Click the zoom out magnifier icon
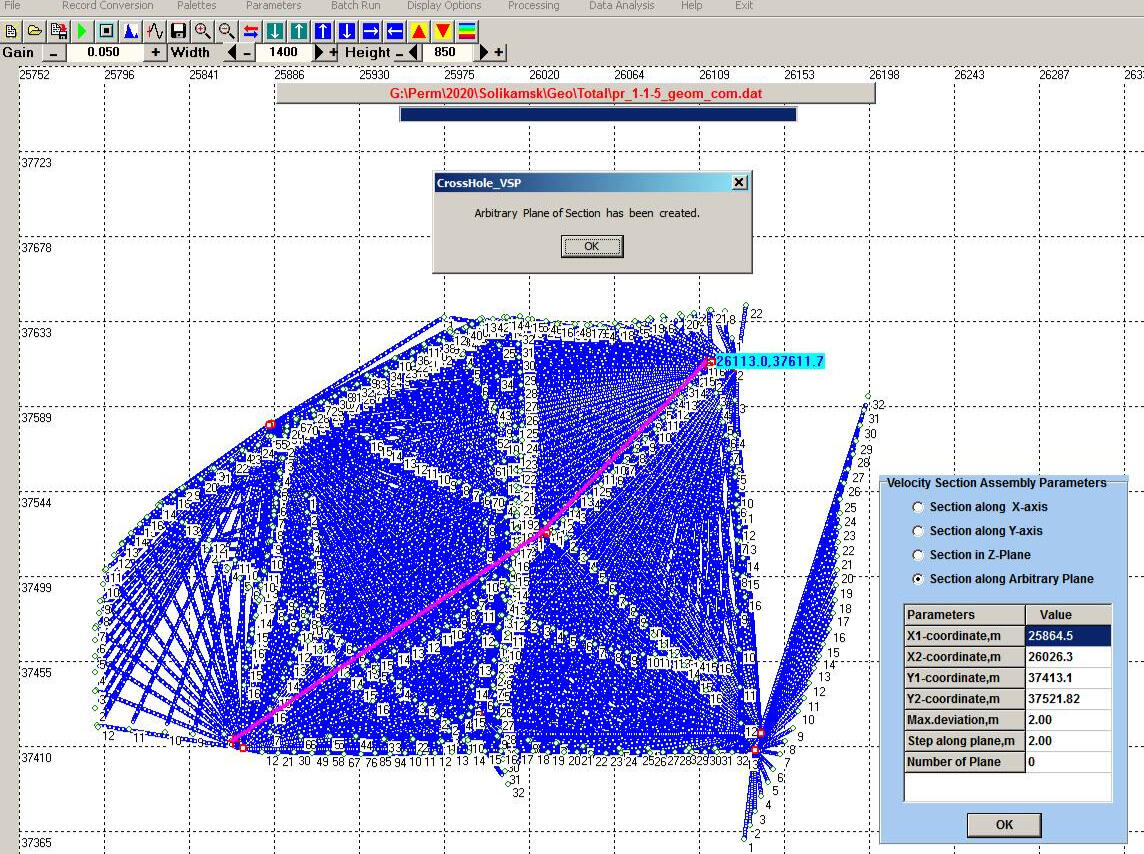The width and height of the screenshot is (1144, 854). pyautogui.click(x=227, y=31)
